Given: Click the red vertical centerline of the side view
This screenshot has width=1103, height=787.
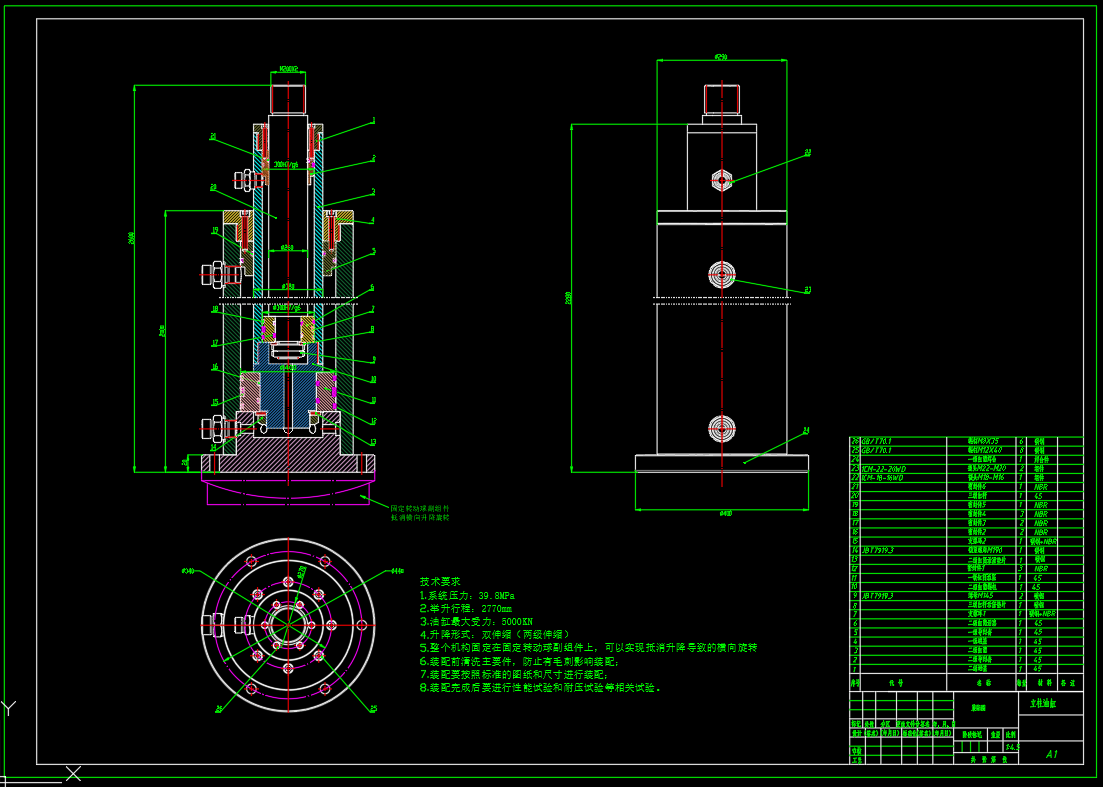Looking at the screenshot, I should point(722,350).
